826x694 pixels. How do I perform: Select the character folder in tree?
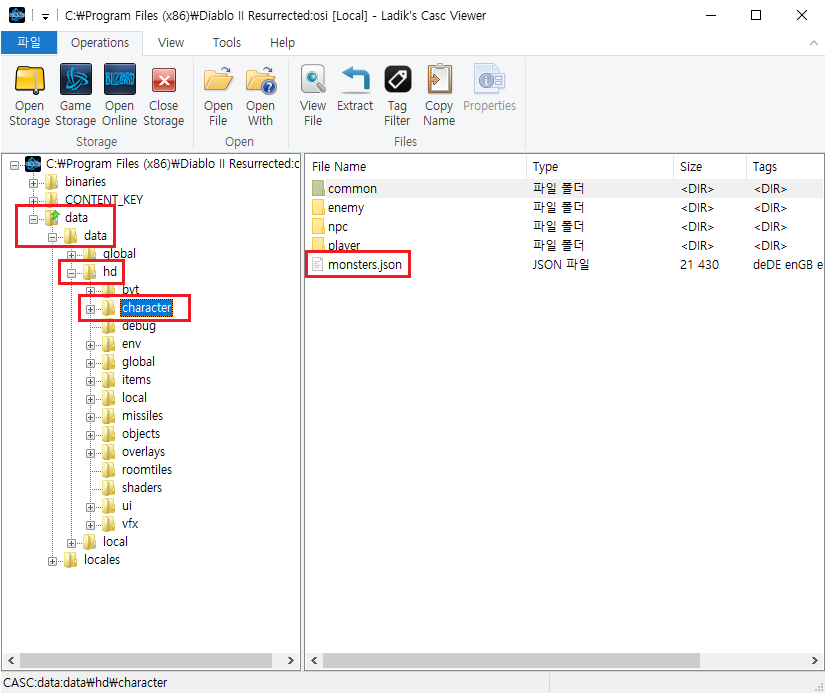click(x=146, y=308)
